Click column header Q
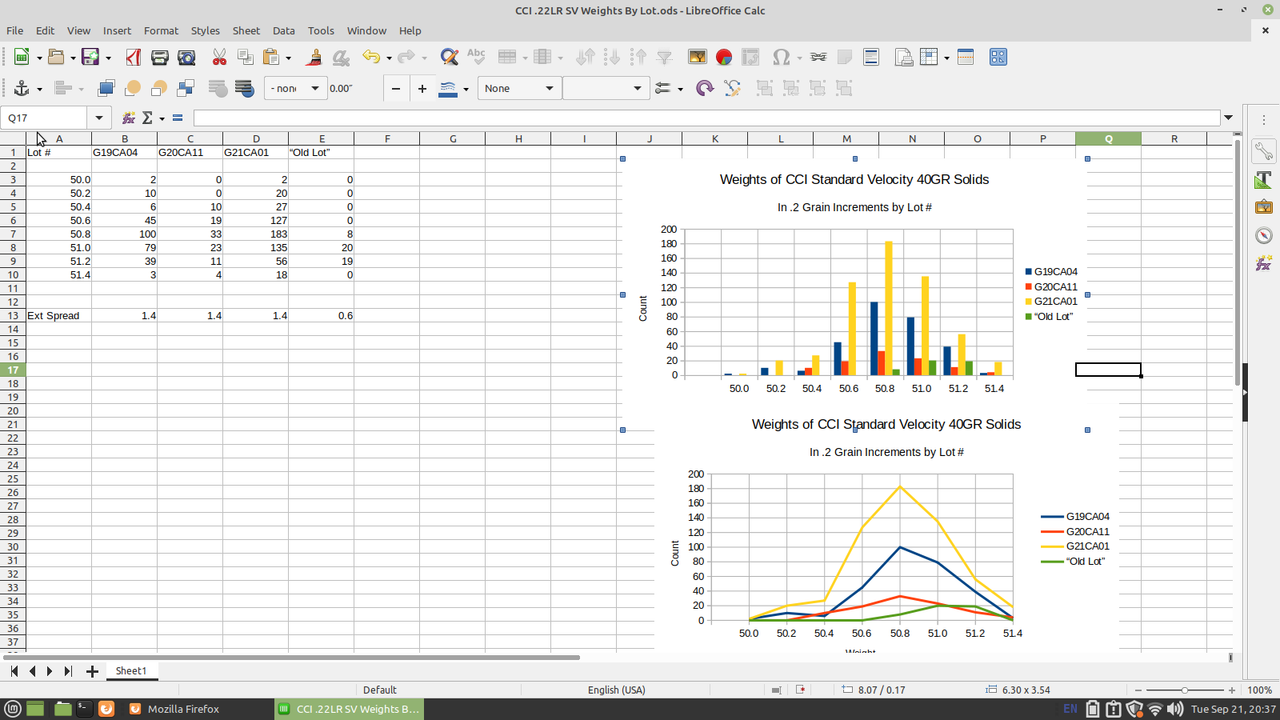 coord(1108,138)
